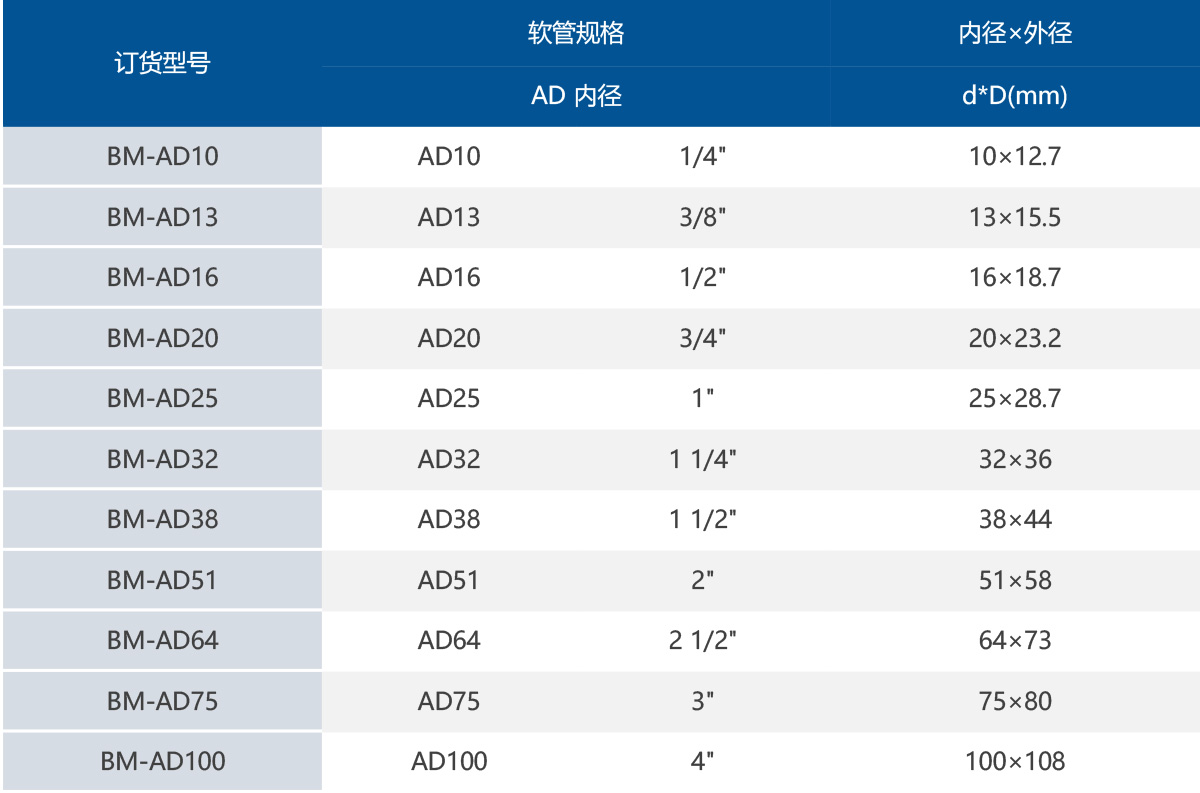The height and width of the screenshot is (793, 1200).
Task: Select the 2 1/2" size cell
Action: pyautogui.click(x=703, y=640)
